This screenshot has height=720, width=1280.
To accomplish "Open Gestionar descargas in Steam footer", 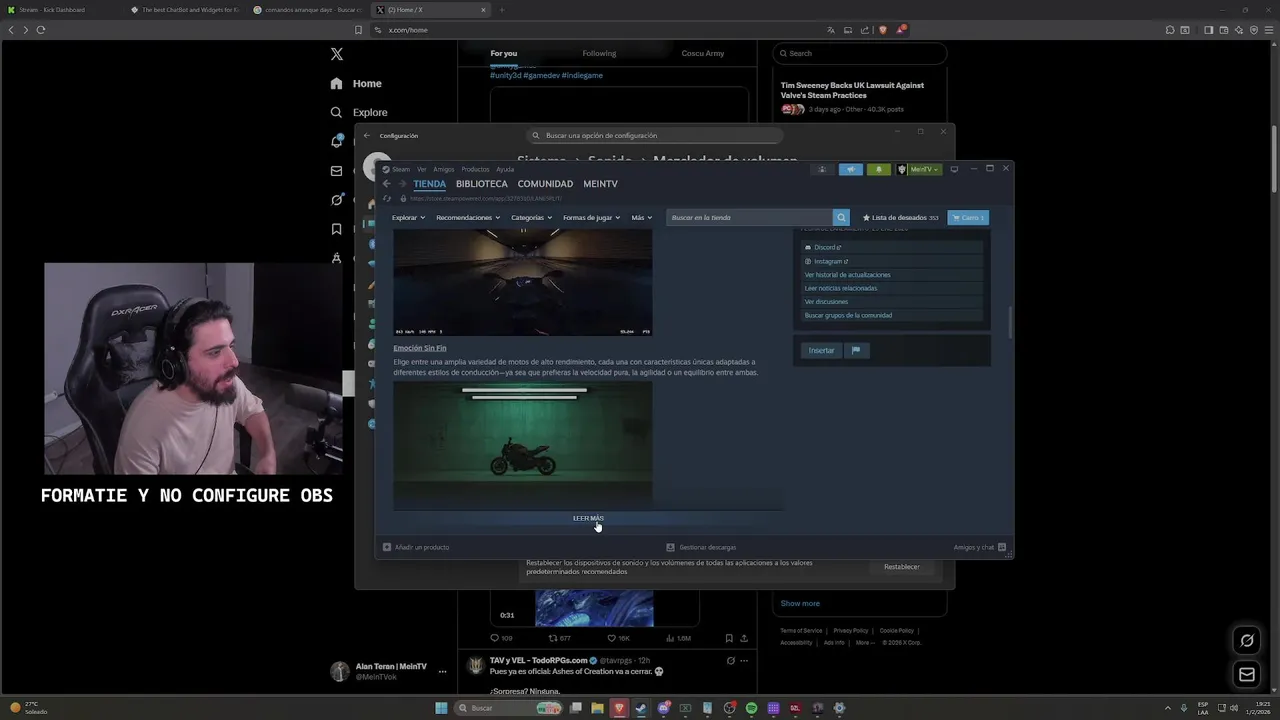I will click(701, 547).
